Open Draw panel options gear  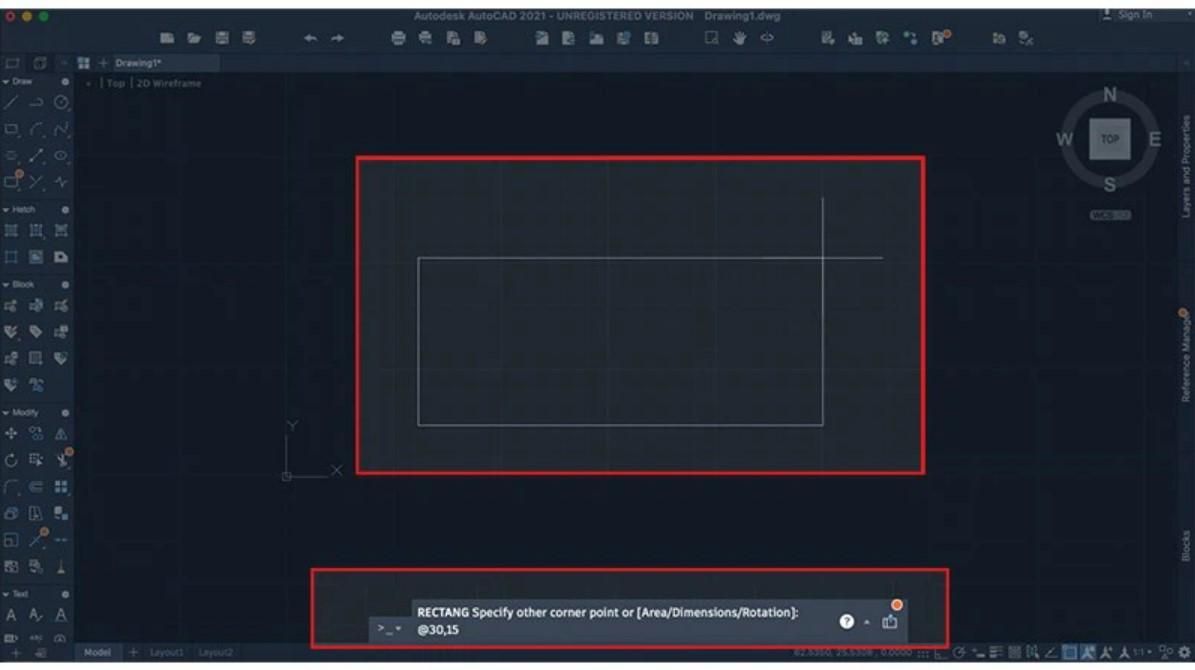click(65, 82)
